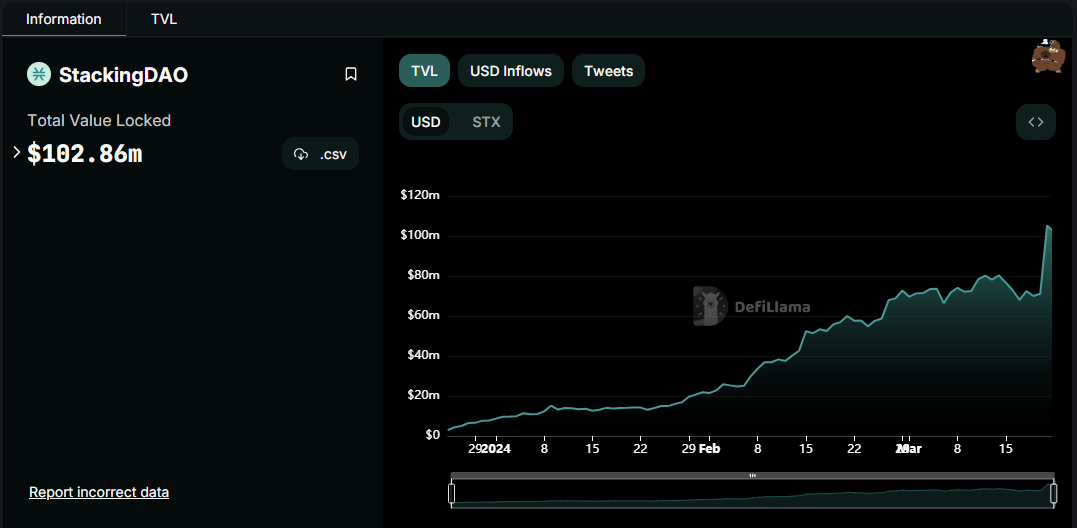Bookmark the StackingDAO protocol
Screen dimensions: 1077x528
pos(350,74)
